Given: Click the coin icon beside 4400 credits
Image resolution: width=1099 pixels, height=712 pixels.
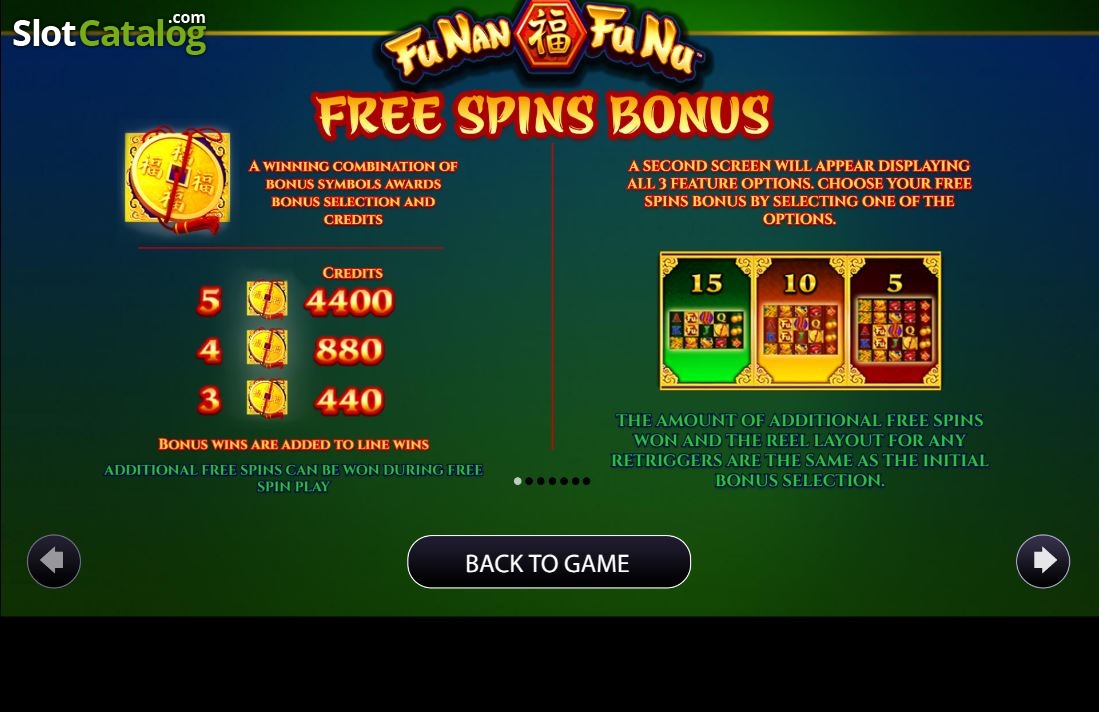Looking at the screenshot, I should (267, 299).
